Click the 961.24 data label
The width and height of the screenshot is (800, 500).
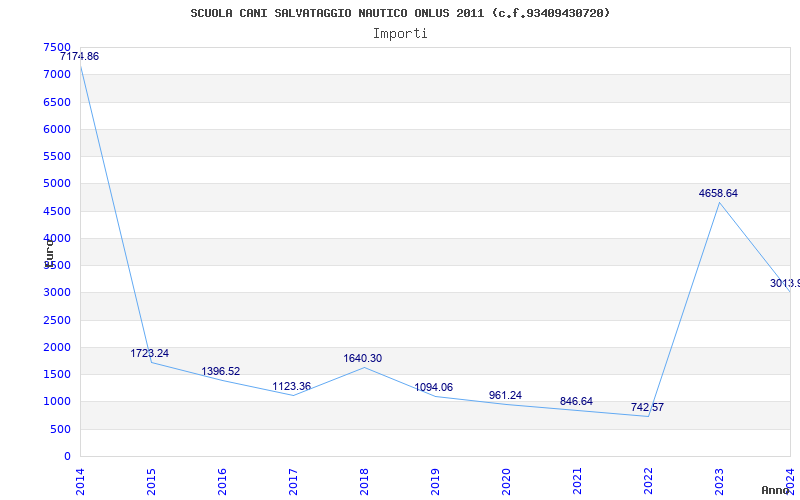point(505,396)
